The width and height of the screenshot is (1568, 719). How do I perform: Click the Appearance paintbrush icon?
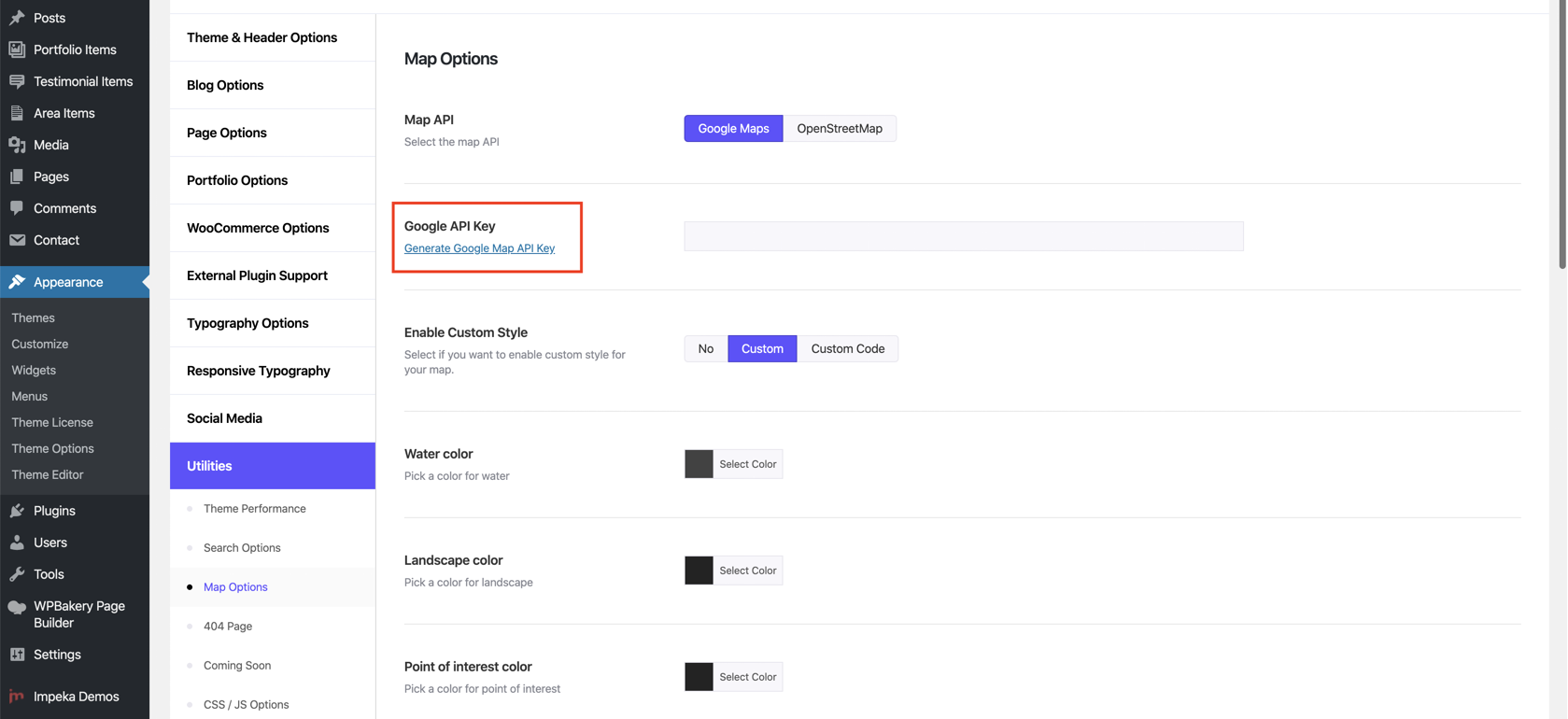point(17,282)
